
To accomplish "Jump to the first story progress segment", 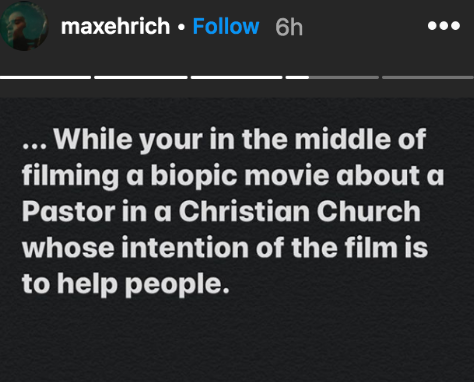I will [x=45, y=78].
